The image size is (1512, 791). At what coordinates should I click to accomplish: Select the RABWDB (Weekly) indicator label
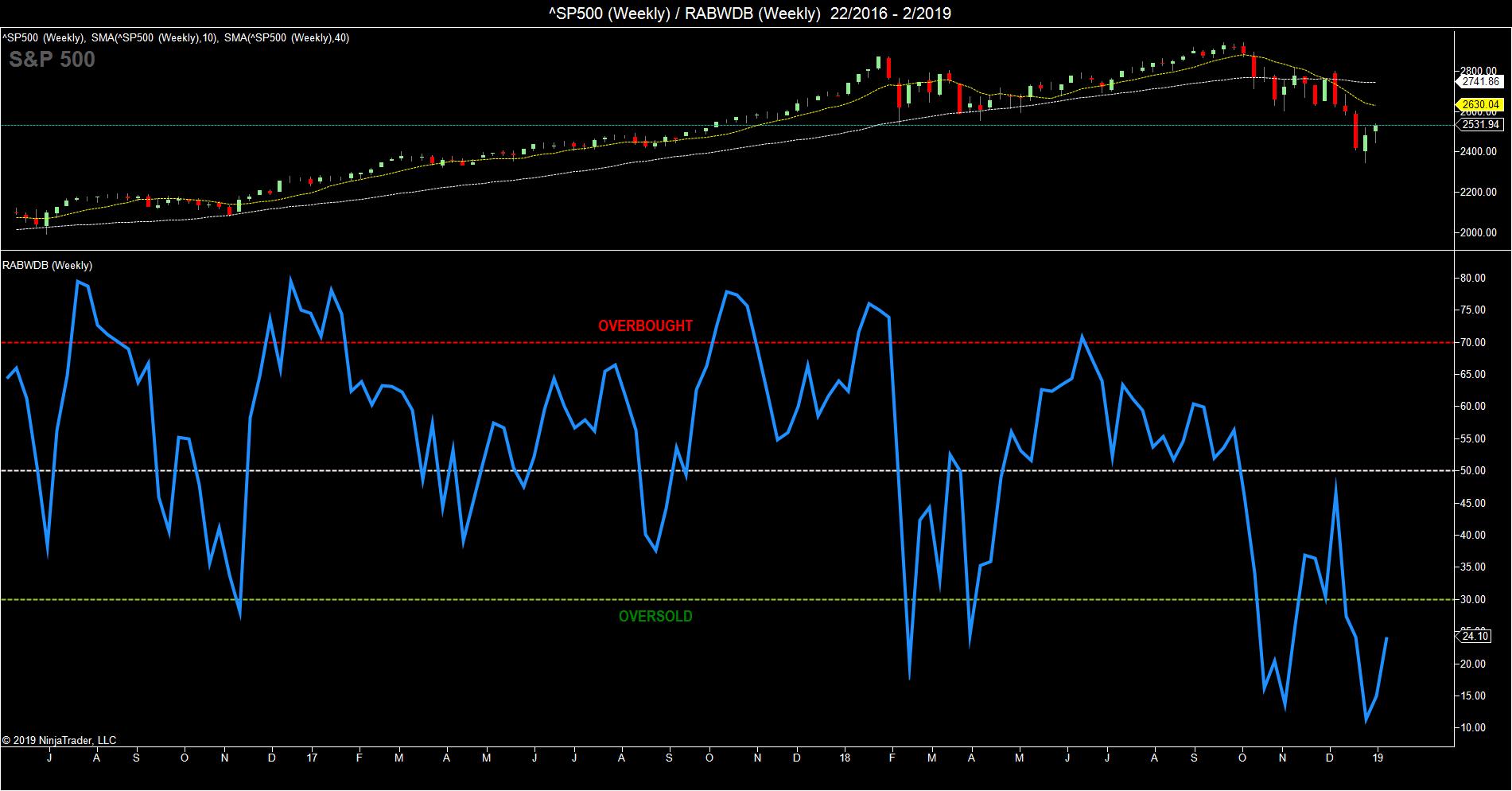48,266
